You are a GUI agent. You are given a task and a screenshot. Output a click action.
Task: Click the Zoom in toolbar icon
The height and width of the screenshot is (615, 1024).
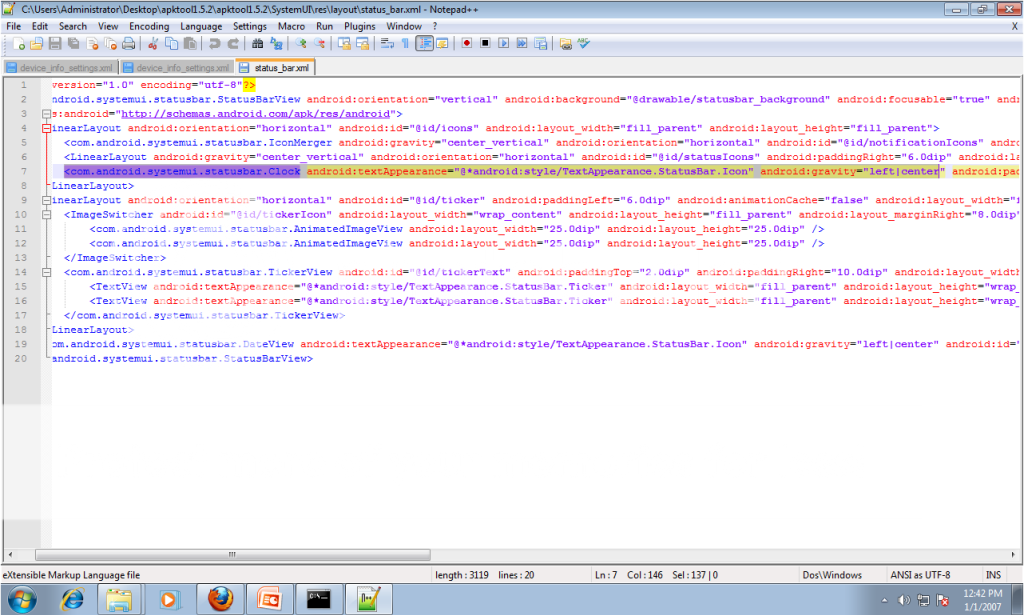point(301,44)
